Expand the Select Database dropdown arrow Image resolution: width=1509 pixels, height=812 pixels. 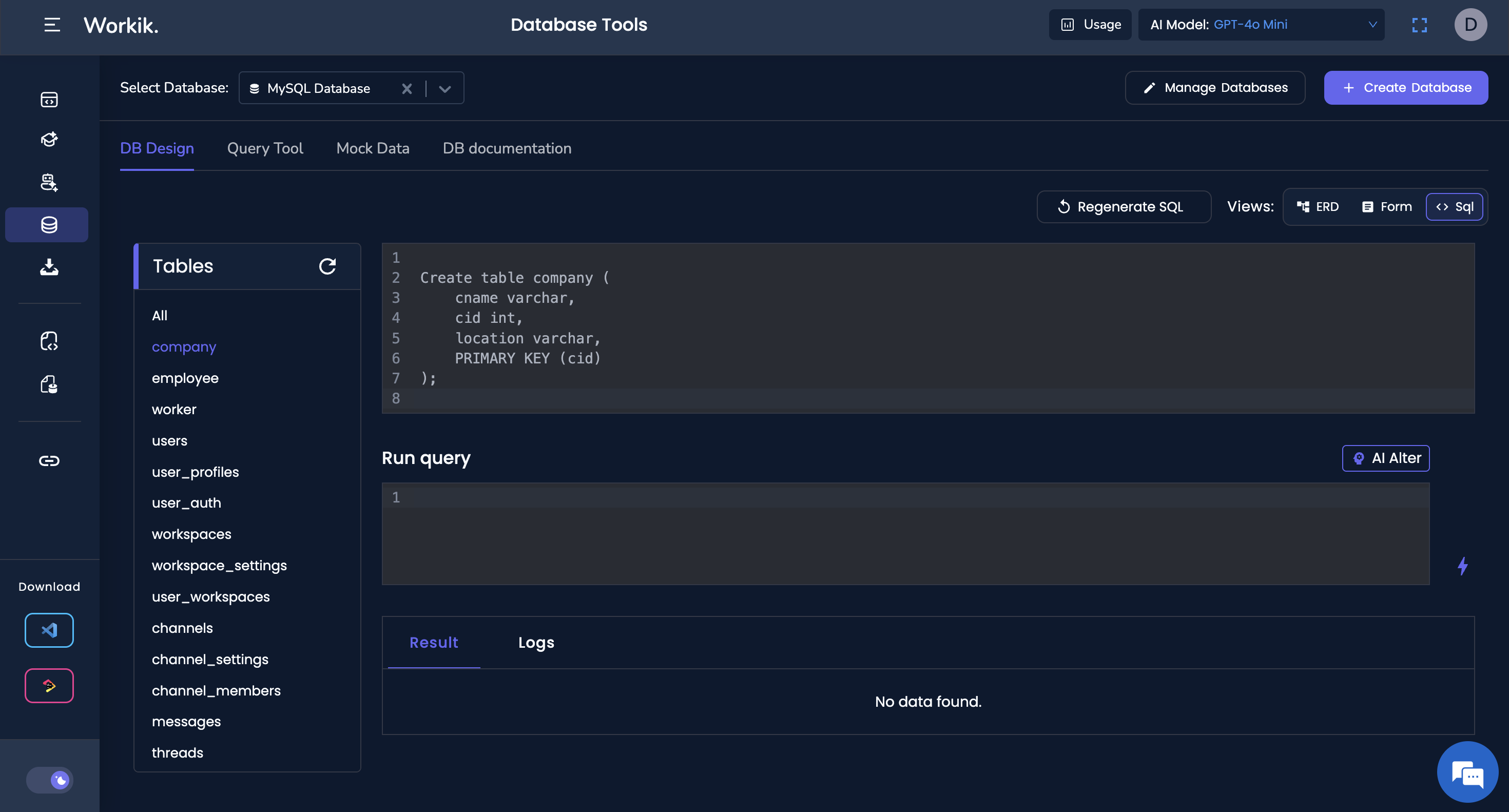point(444,88)
